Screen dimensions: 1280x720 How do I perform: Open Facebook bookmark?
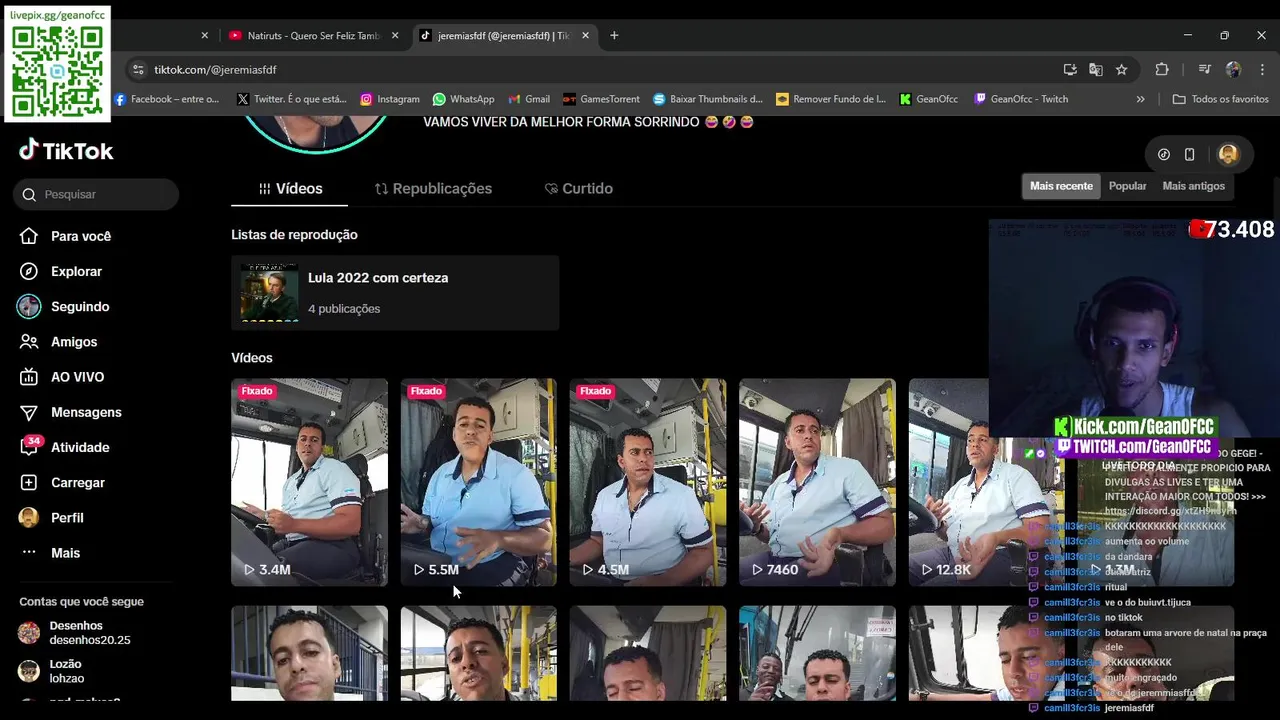pyautogui.click(x=166, y=99)
